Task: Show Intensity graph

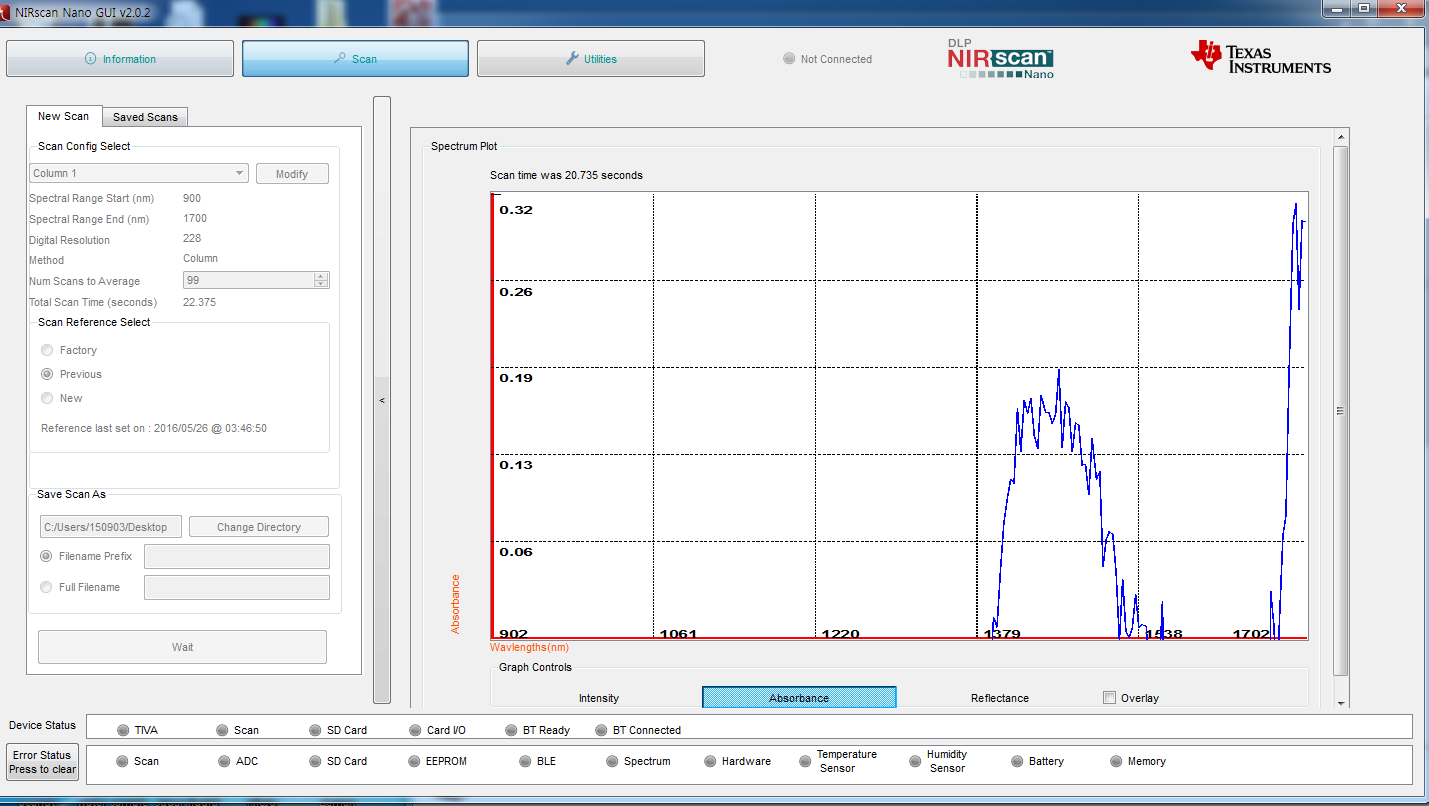Action: 599,698
